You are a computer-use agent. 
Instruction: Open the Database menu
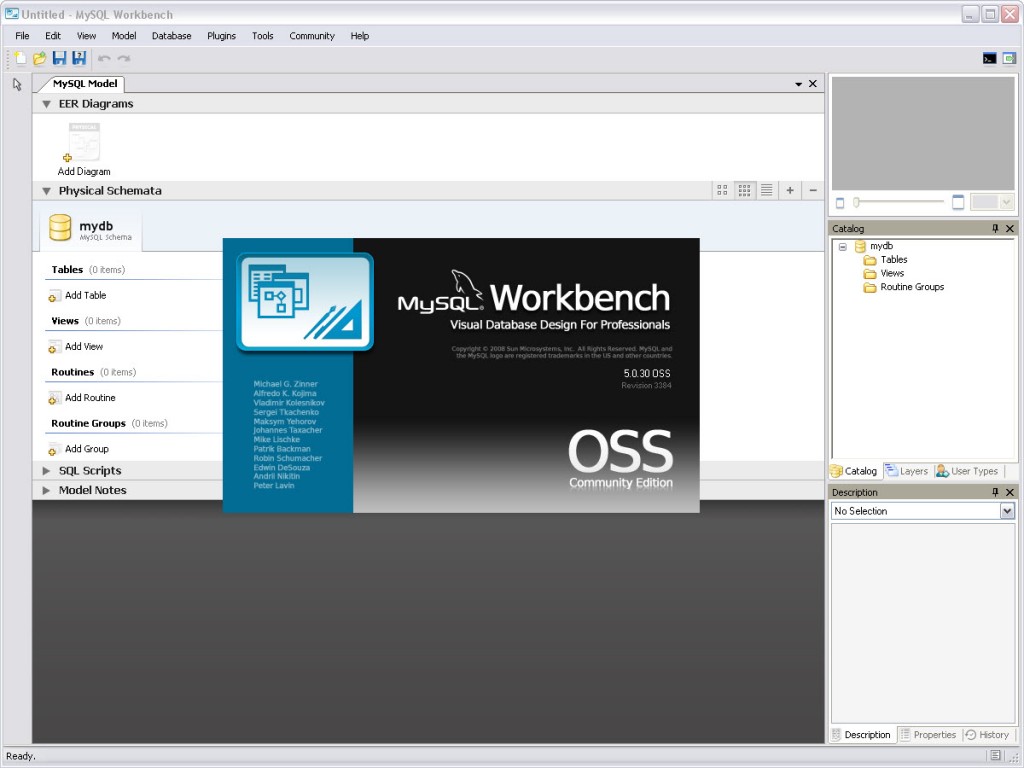(x=171, y=36)
